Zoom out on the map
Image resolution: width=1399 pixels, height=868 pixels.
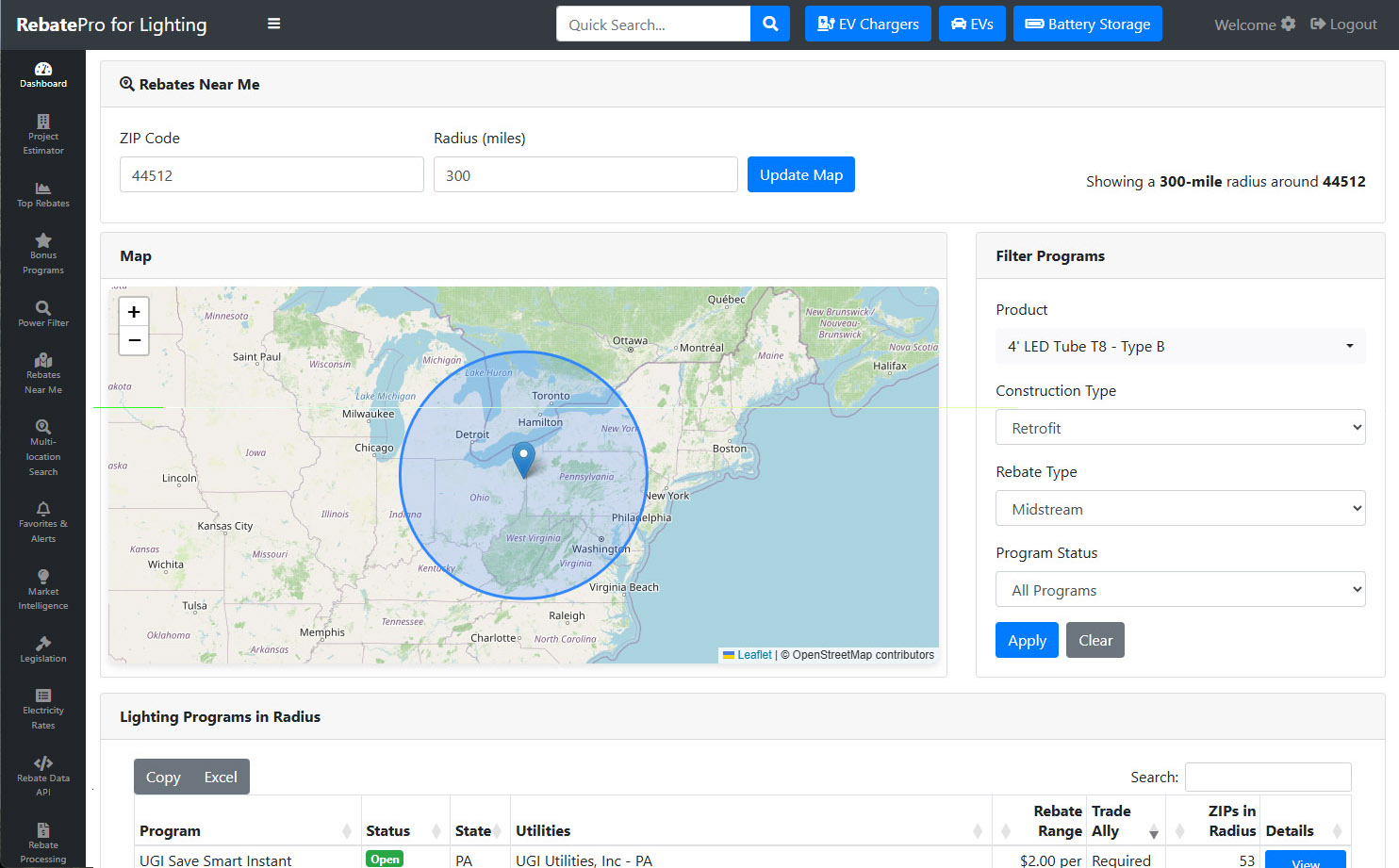(134, 340)
